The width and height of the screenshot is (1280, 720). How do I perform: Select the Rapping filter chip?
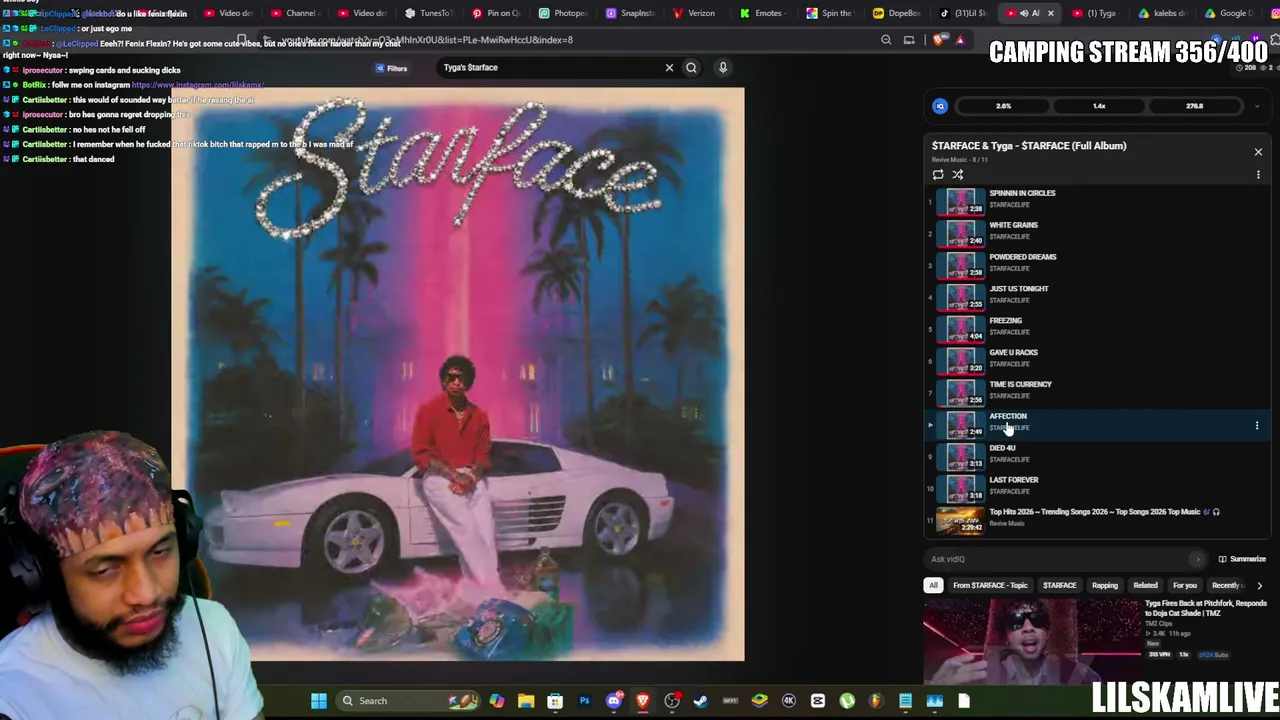(1105, 586)
